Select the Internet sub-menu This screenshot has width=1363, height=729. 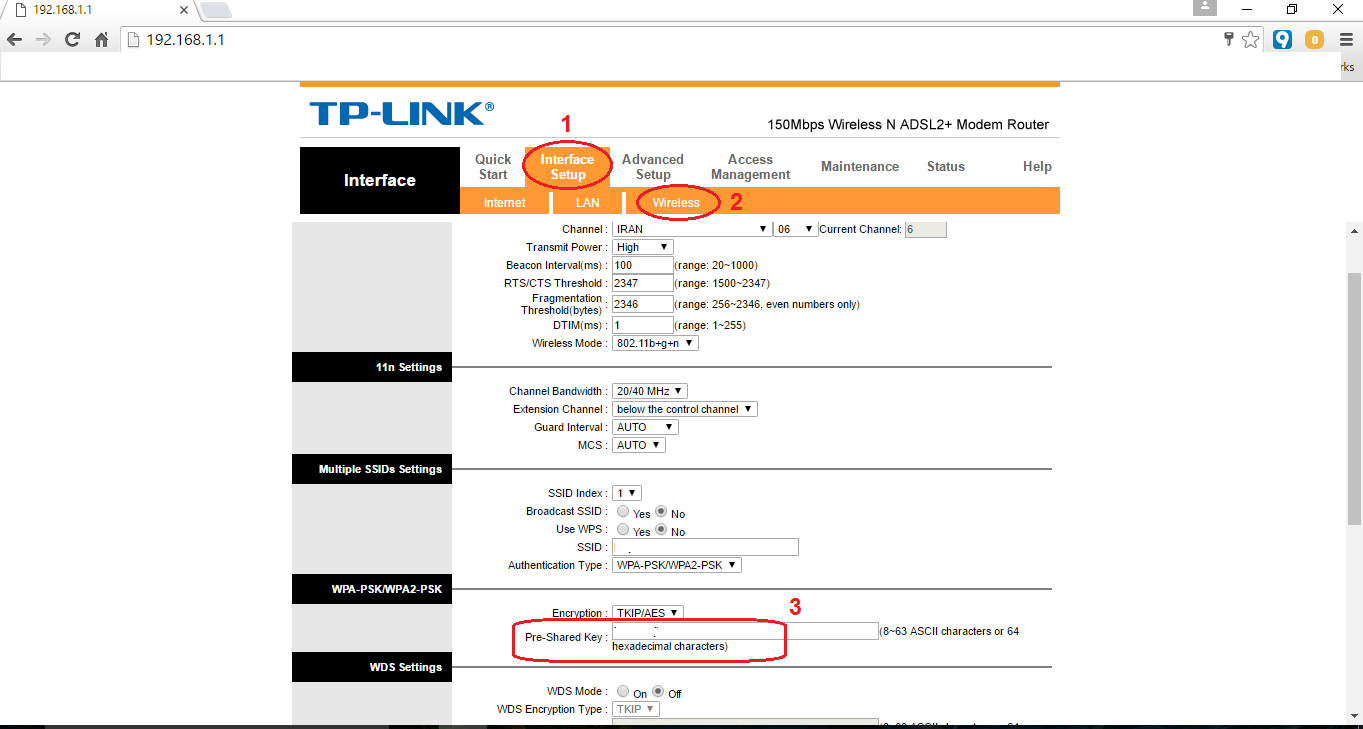(504, 203)
